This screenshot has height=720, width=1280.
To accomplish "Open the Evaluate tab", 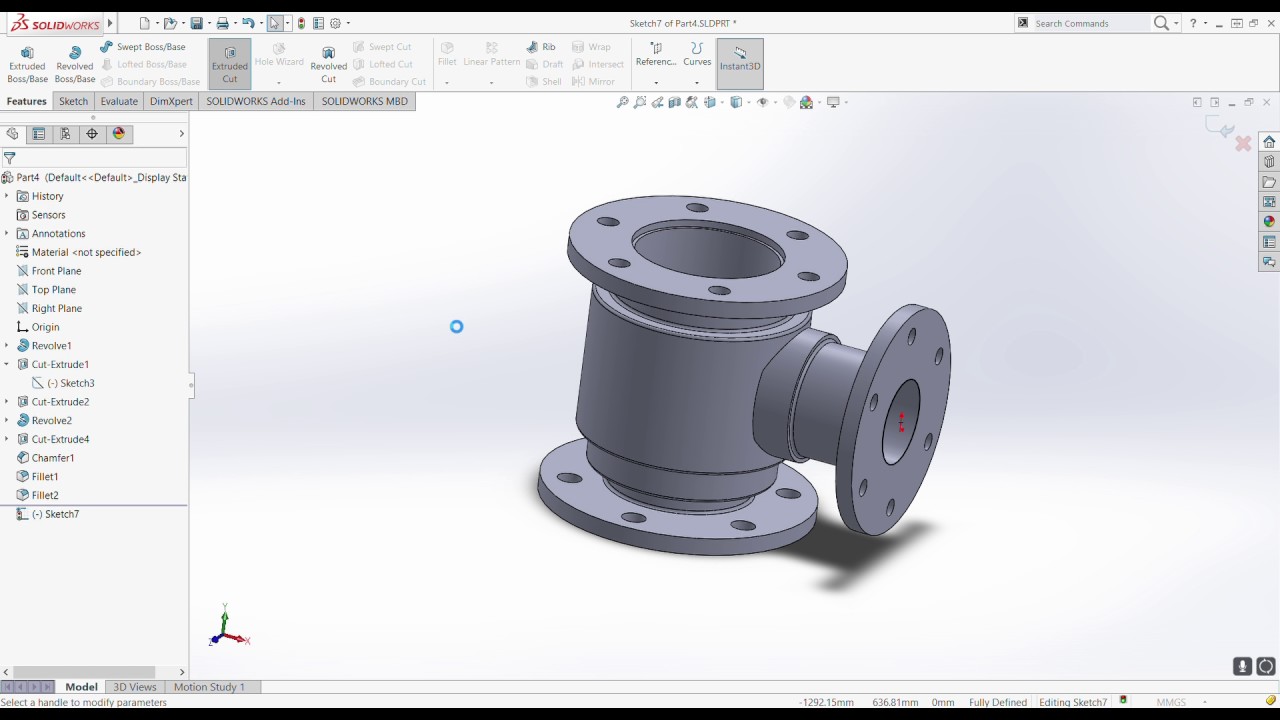I will (119, 101).
